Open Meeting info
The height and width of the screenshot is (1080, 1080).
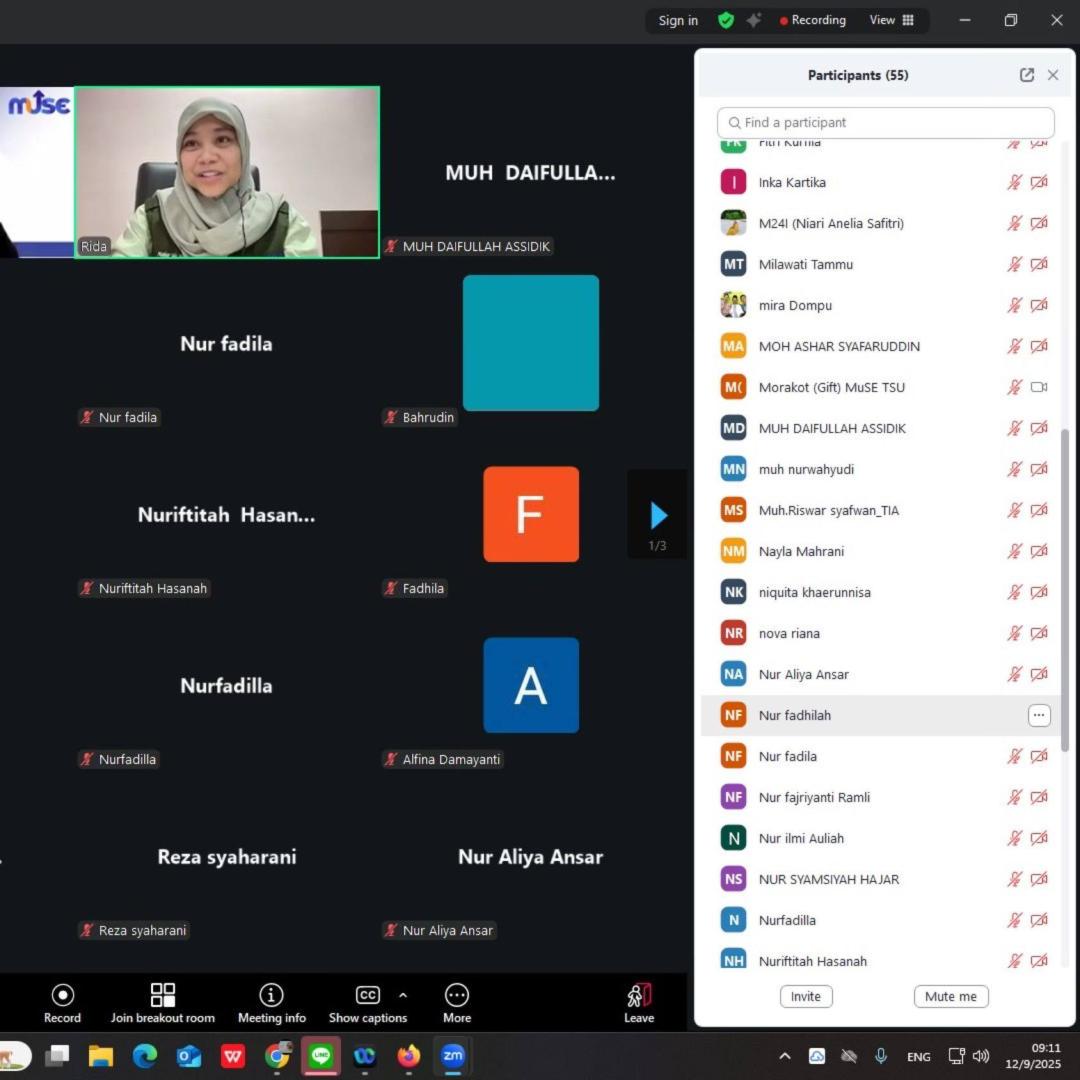271,995
